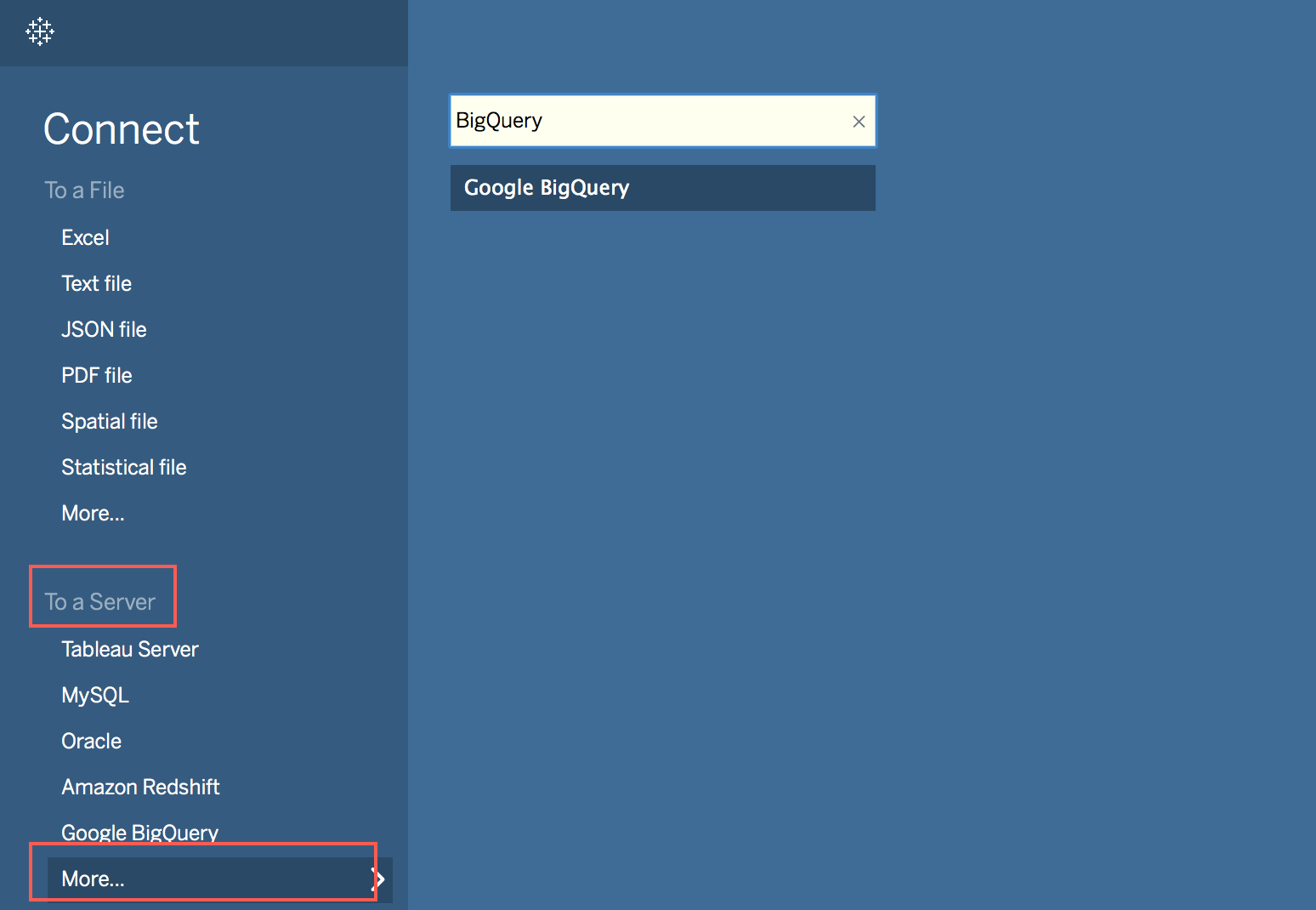Screen dimensions: 1316x910
Task: Connect to Amazon Redshift
Action: [x=140, y=787]
